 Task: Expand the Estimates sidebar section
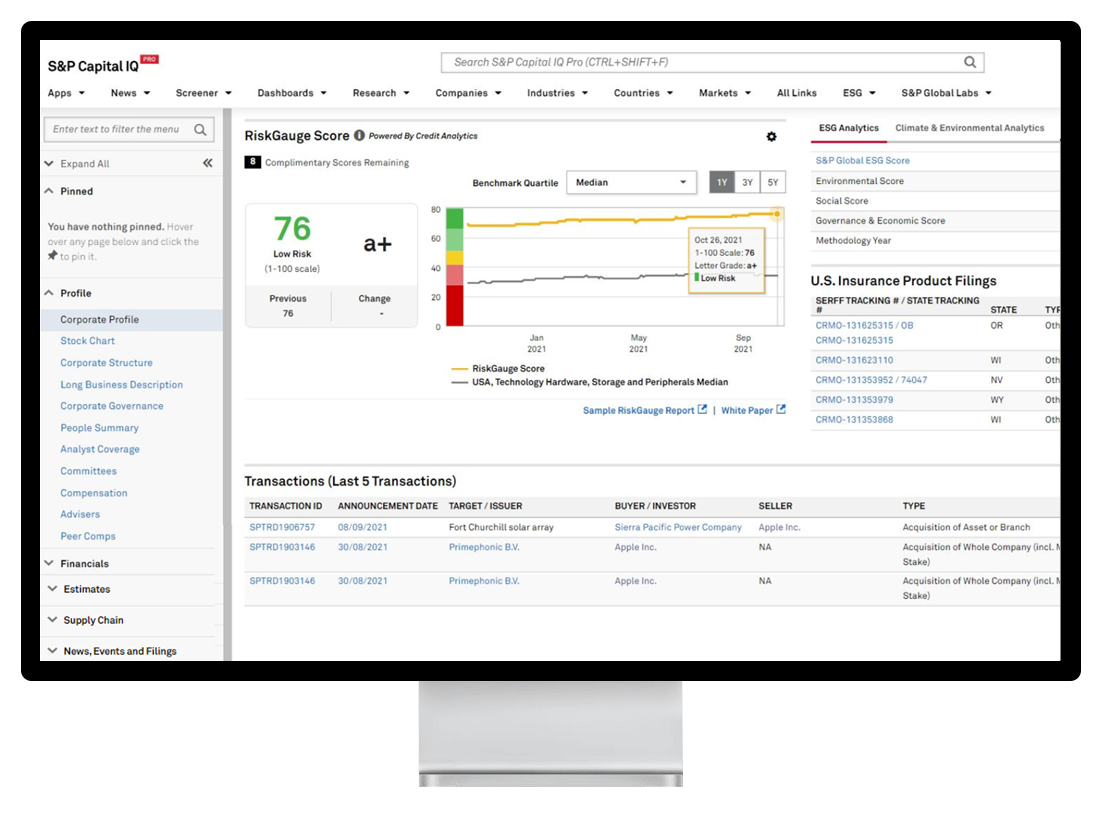pyautogui.click(x=79, y=589)
